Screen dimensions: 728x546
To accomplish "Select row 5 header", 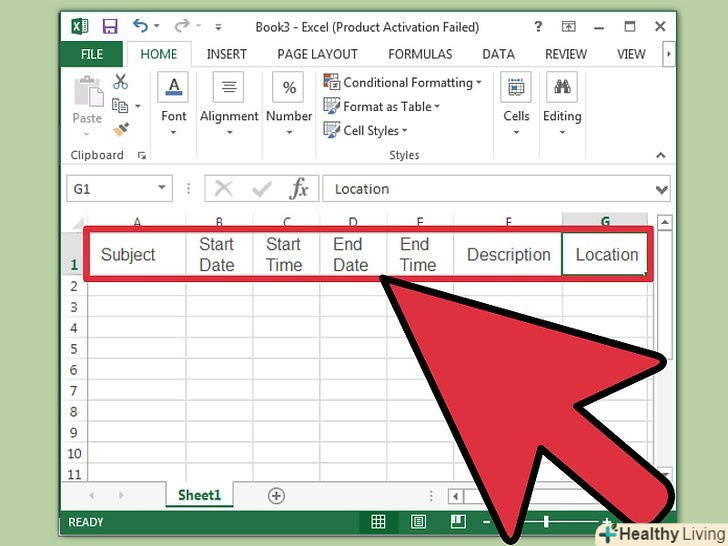I will [74, 349].
